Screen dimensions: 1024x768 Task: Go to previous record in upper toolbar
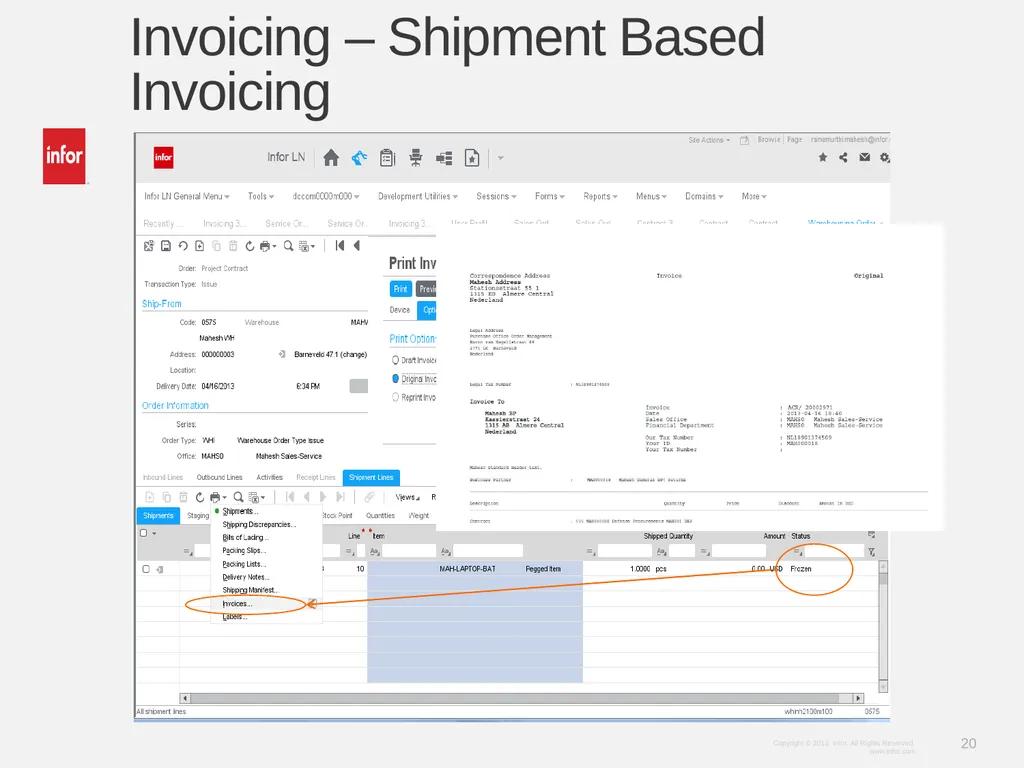pyautogui.click(x=357, y=246)
